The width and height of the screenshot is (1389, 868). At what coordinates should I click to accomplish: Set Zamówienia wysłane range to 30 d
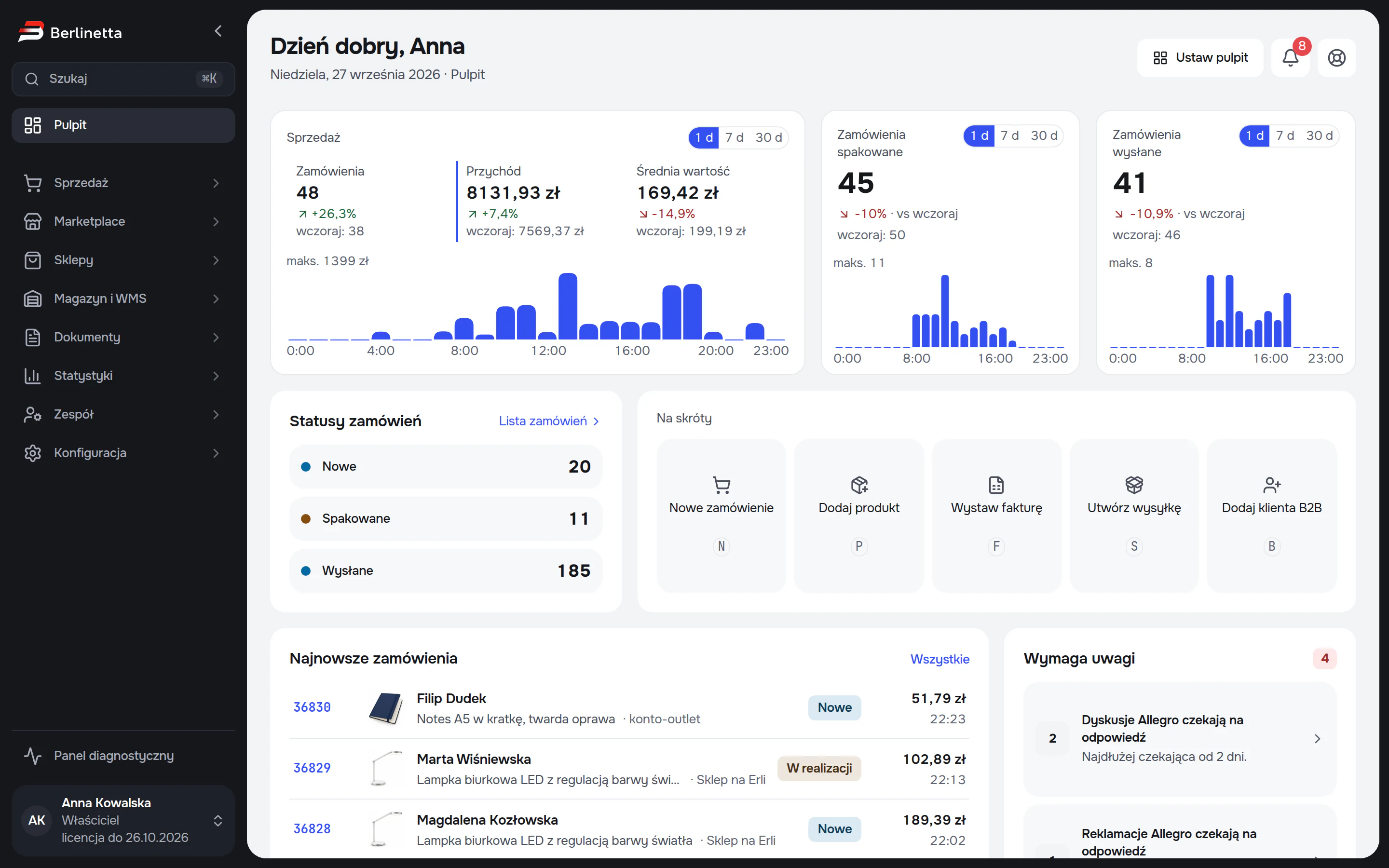pyautogui.click(x=1320, y=136)
